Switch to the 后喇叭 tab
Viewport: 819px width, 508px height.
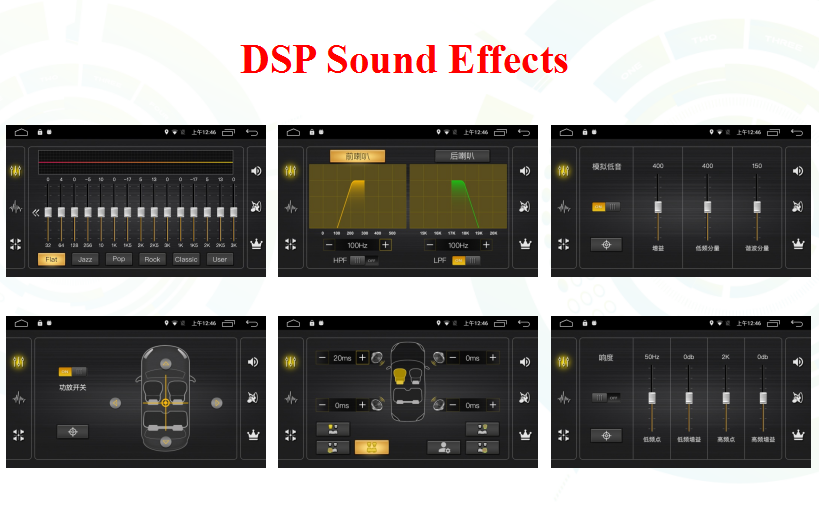point(462,156)
